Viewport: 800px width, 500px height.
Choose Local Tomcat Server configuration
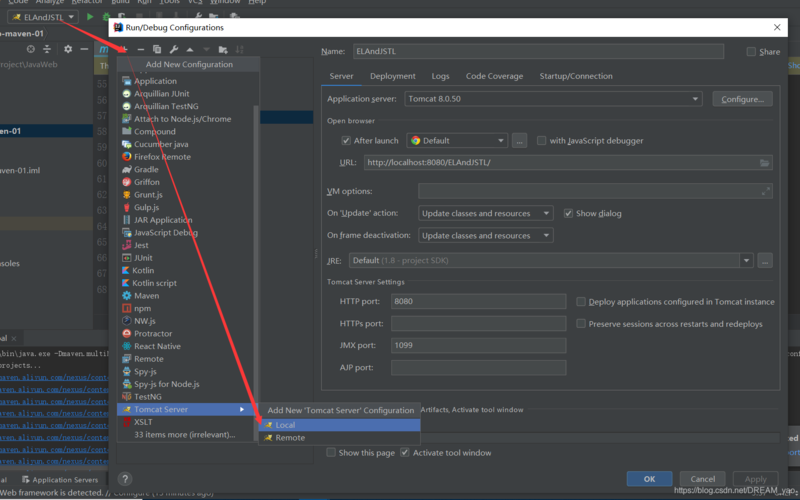click(x=339, y=425)
